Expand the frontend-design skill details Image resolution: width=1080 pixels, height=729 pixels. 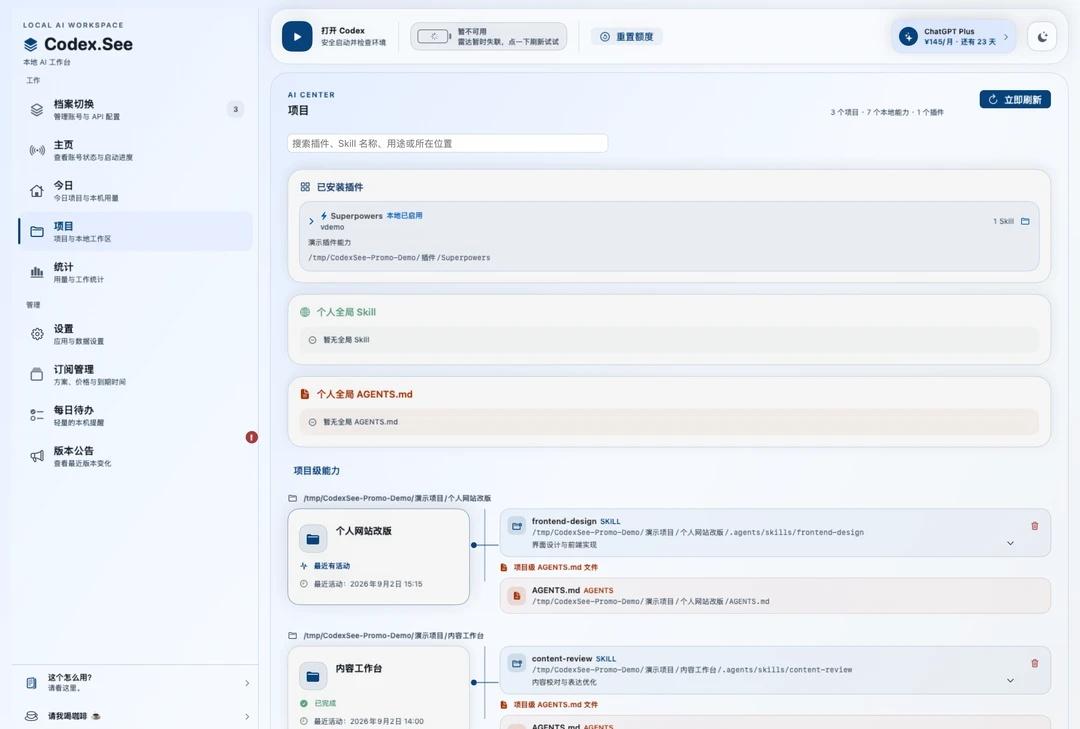tap(1010, 543)
